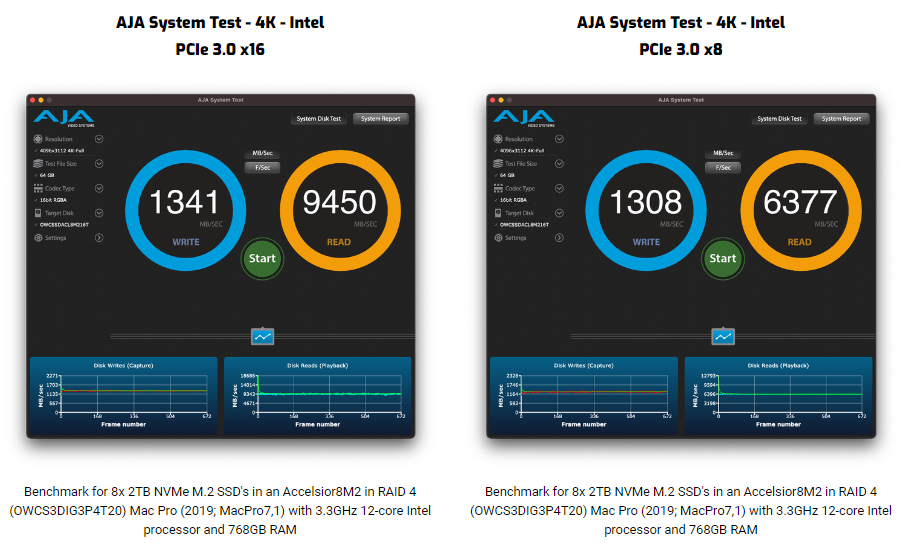Select the F/Sec unit in the x16 window
The width and height of the screenshot is (902, 556).
point(262,168)
